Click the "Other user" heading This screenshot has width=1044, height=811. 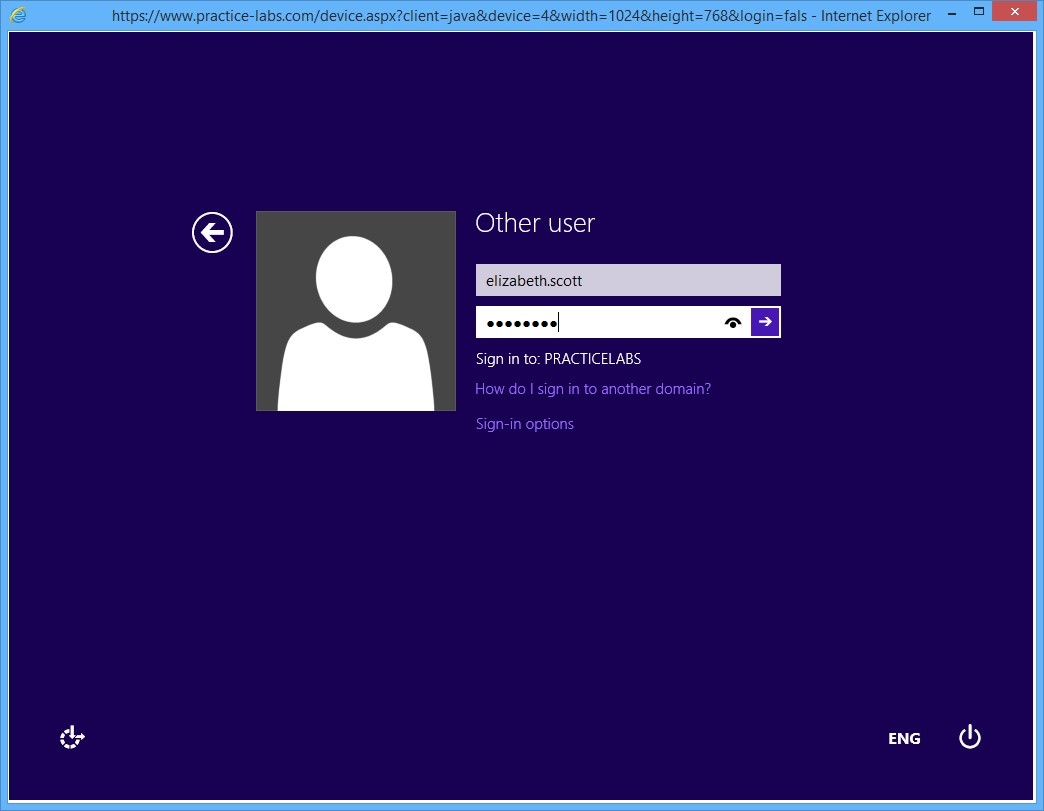(x=535, y=223)
